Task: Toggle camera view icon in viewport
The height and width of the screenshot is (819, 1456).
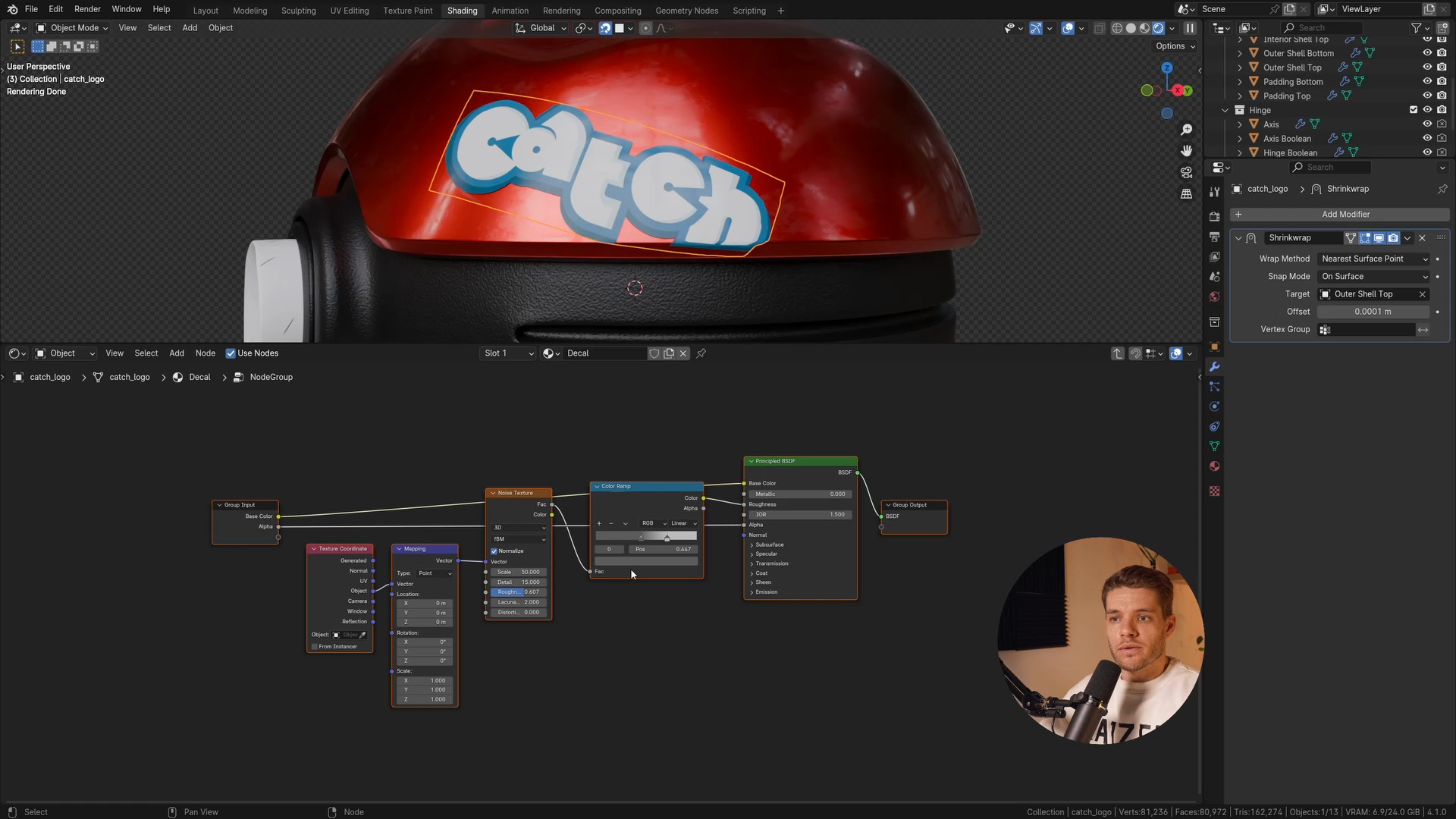Action: (x=1187, y=173)
